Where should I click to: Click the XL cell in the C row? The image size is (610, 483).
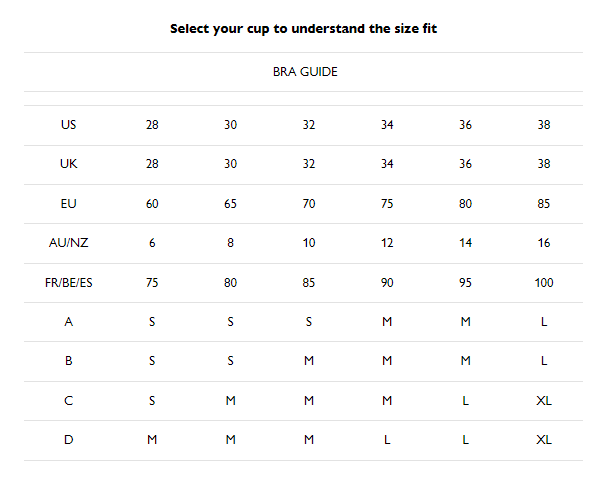(544, 401)
